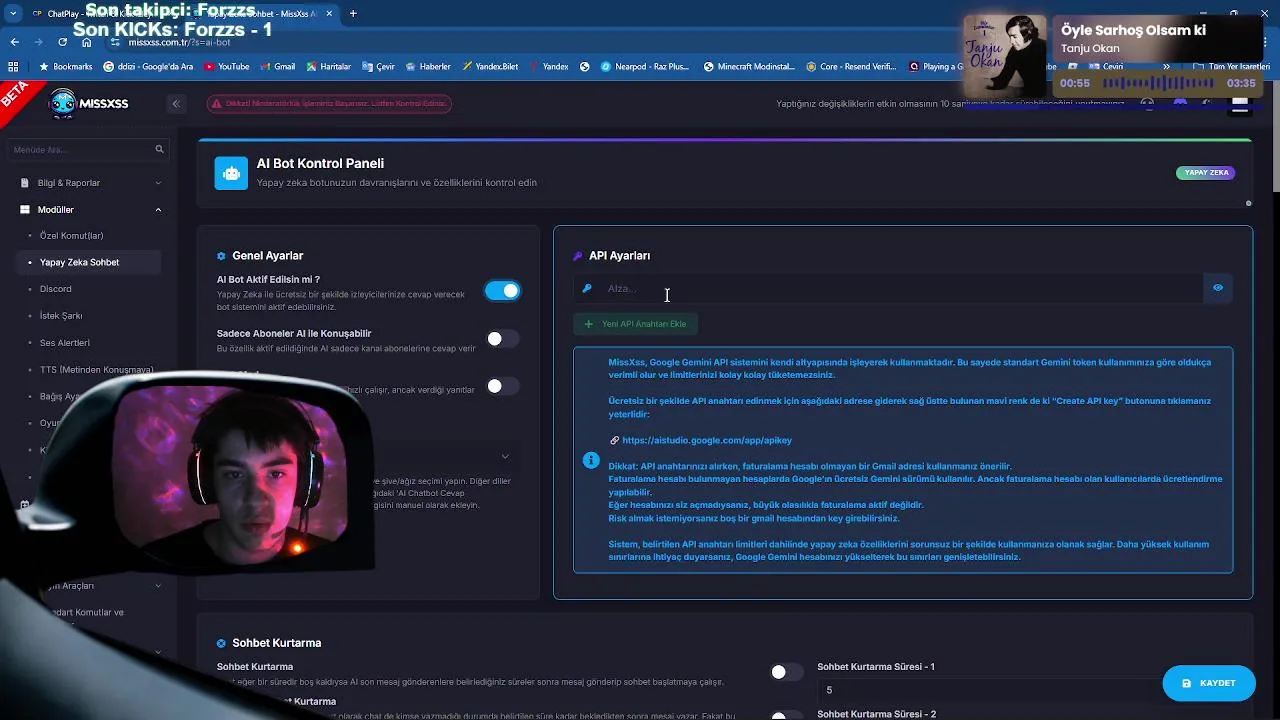Screen dimensions: 1280x720
Task: Click the Modüller grid icon
Action: [25, 210]
